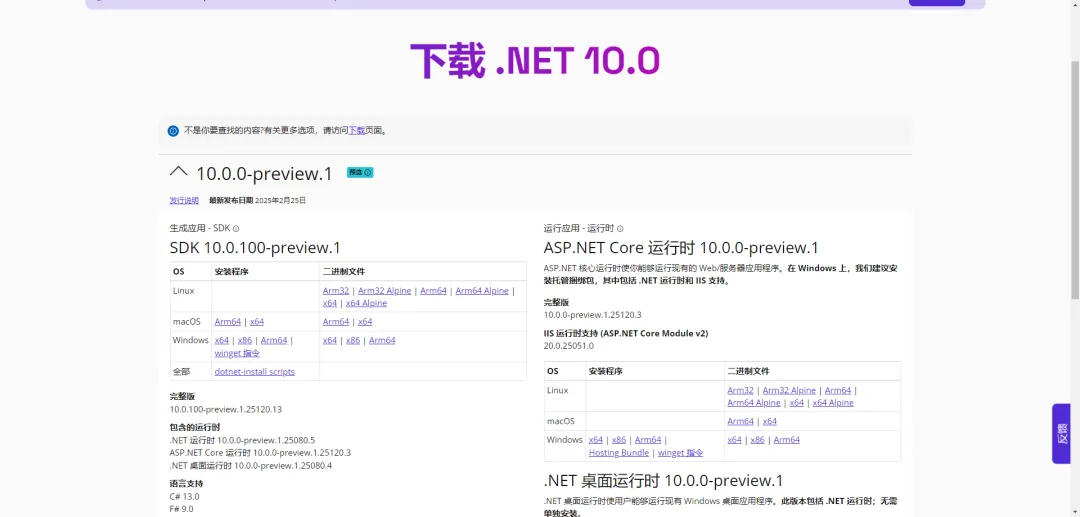Viewport: 1080px width, 517px height.
Task: Open the SDK winget 指令 link
Action: 237,353
